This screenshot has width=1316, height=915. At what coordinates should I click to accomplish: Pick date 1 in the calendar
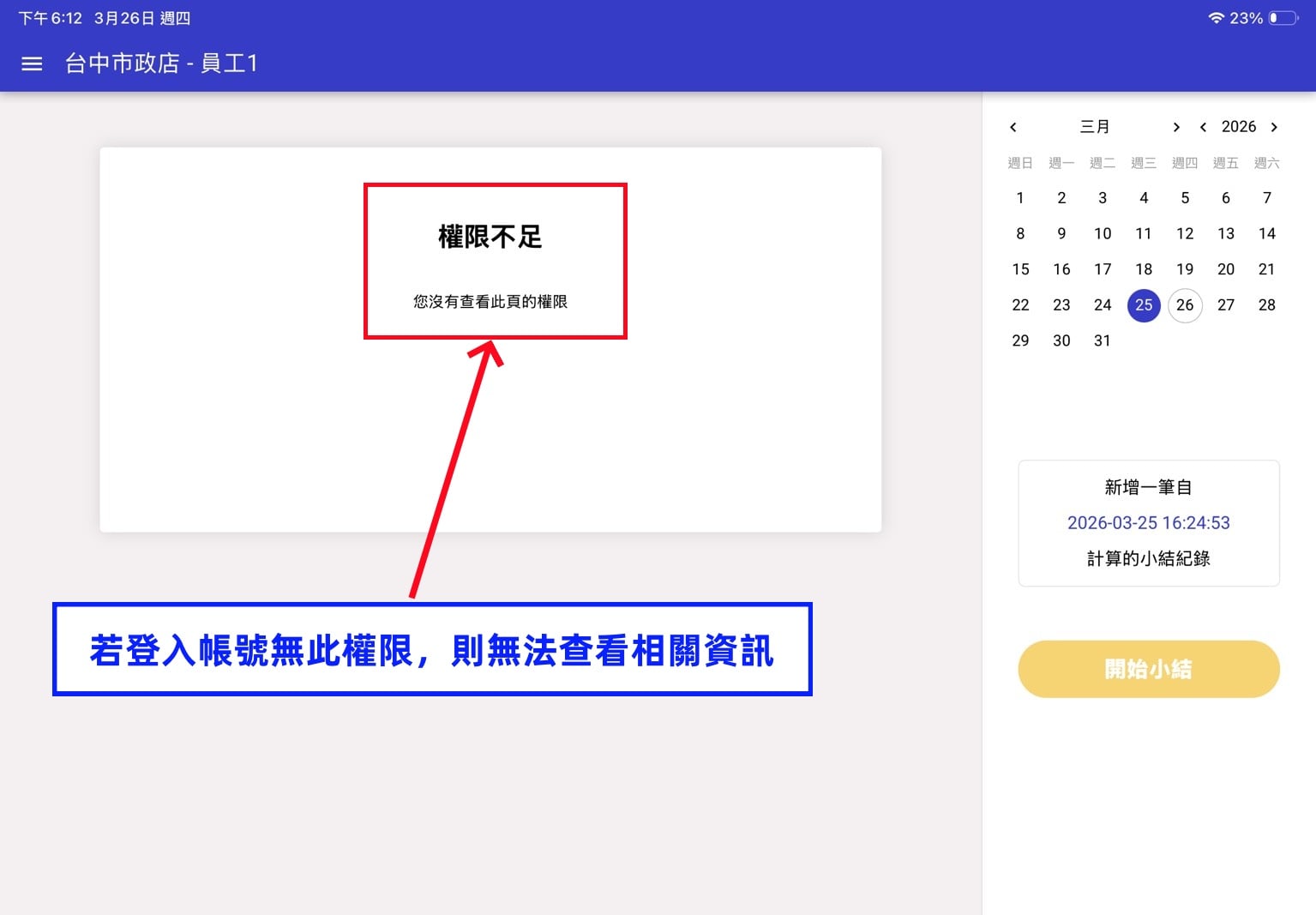pos(1020,198)
